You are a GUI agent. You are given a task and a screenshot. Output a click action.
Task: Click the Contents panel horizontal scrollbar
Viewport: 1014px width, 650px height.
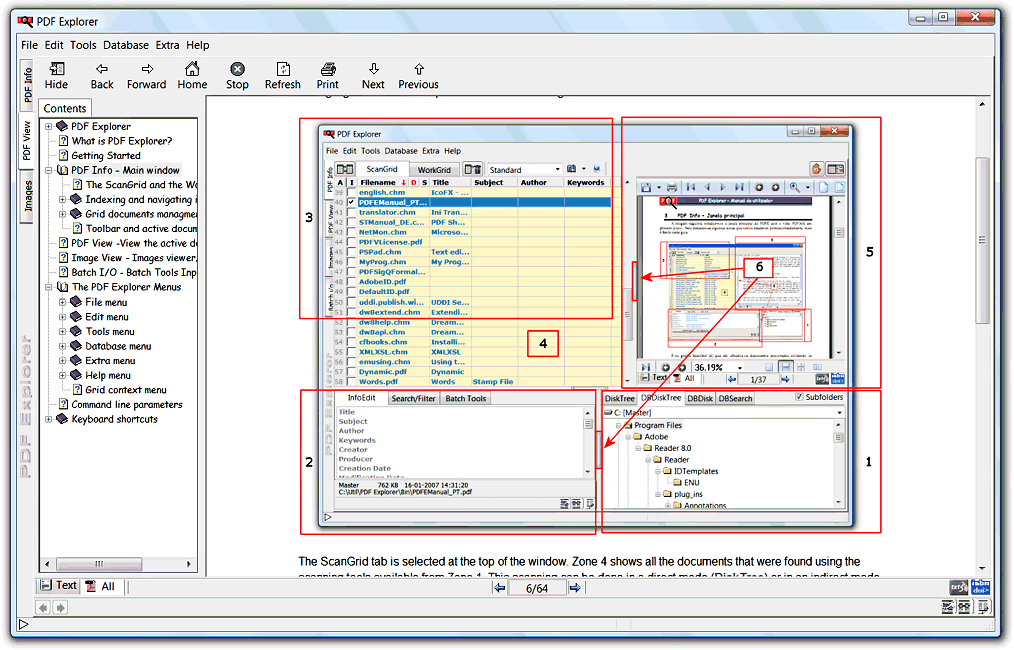(100, 564)
